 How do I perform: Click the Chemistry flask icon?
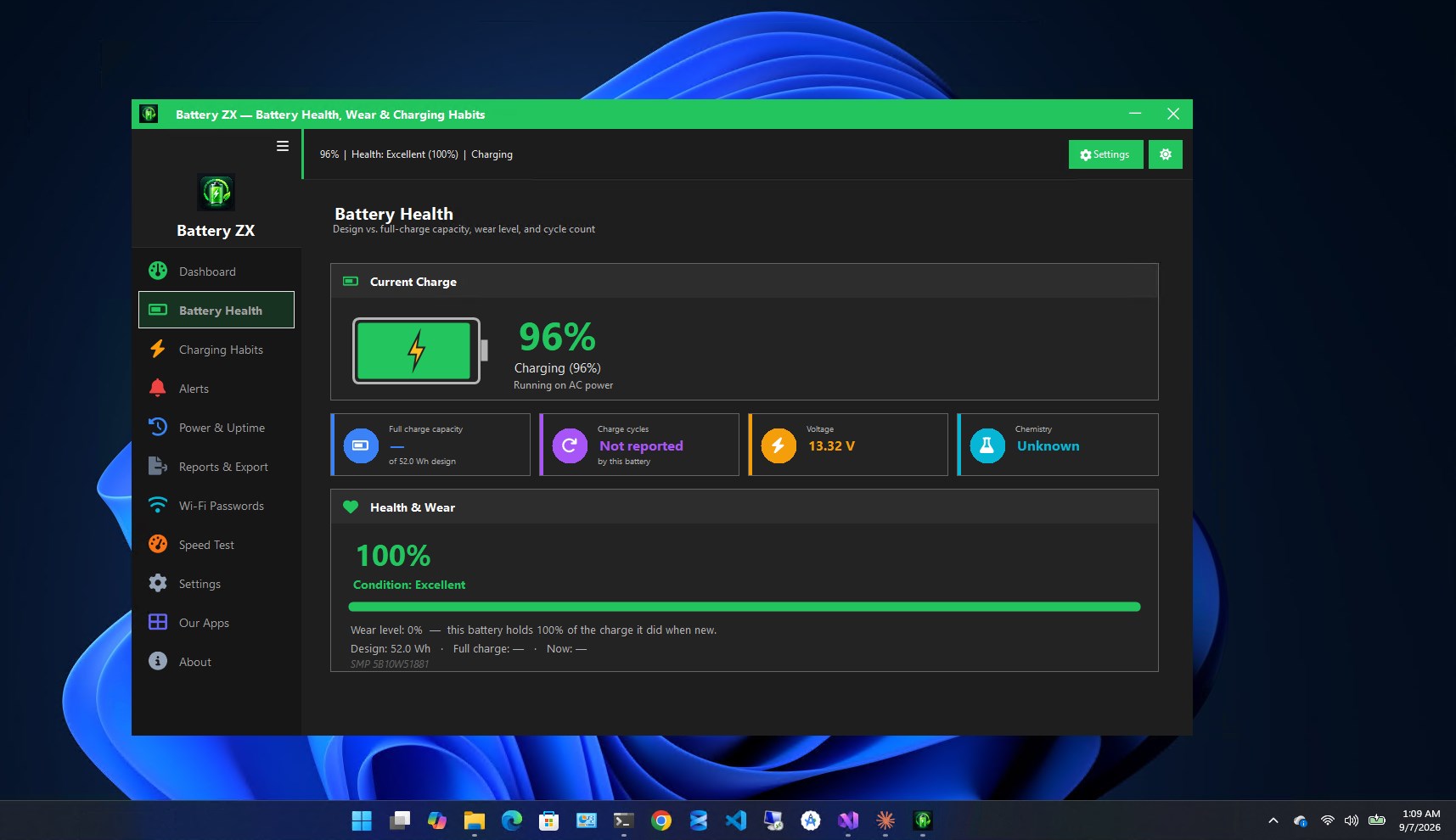987,445
